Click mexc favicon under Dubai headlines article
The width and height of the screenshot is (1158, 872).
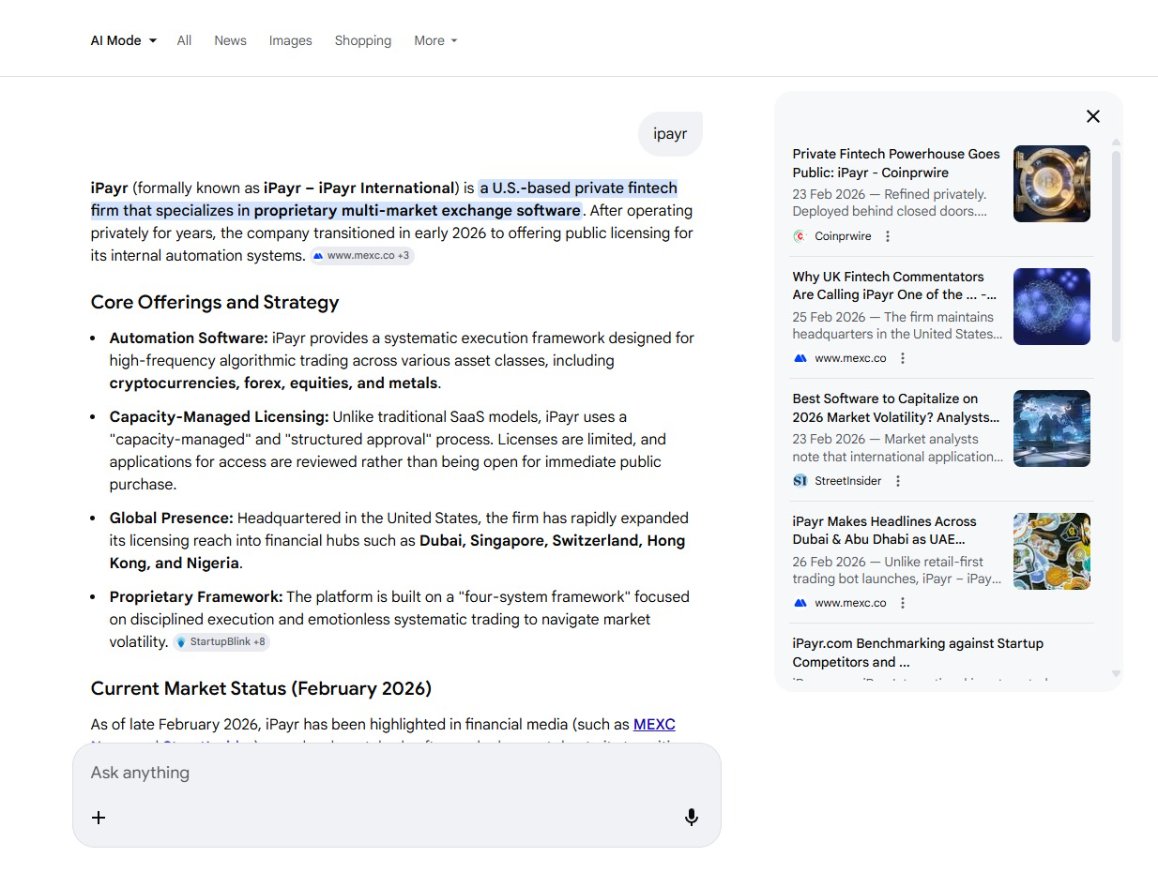800,602
